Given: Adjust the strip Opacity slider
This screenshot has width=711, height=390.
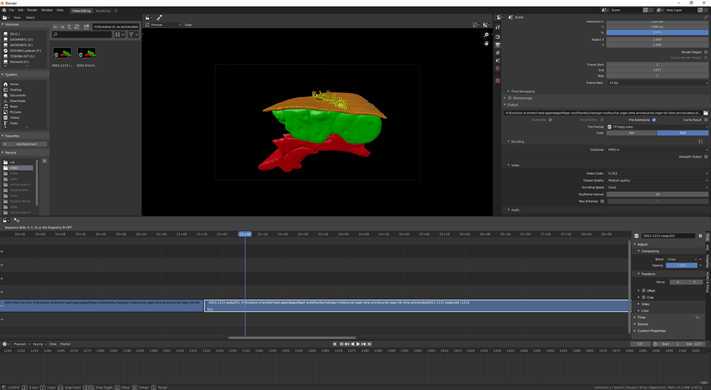Looking at the screenshot, I should (x=682, y=265).
